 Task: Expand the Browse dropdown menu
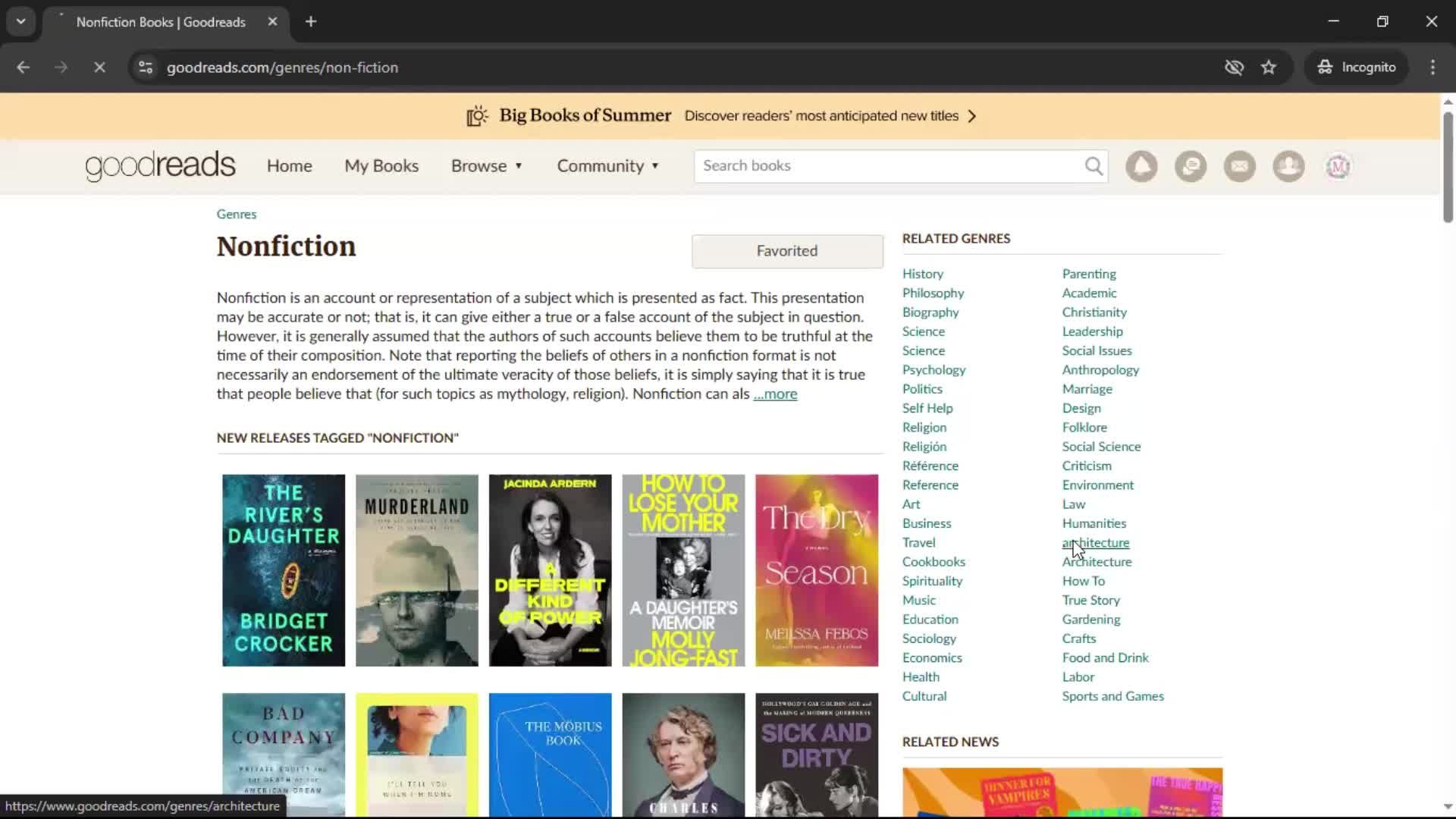[x=487, y=166]
